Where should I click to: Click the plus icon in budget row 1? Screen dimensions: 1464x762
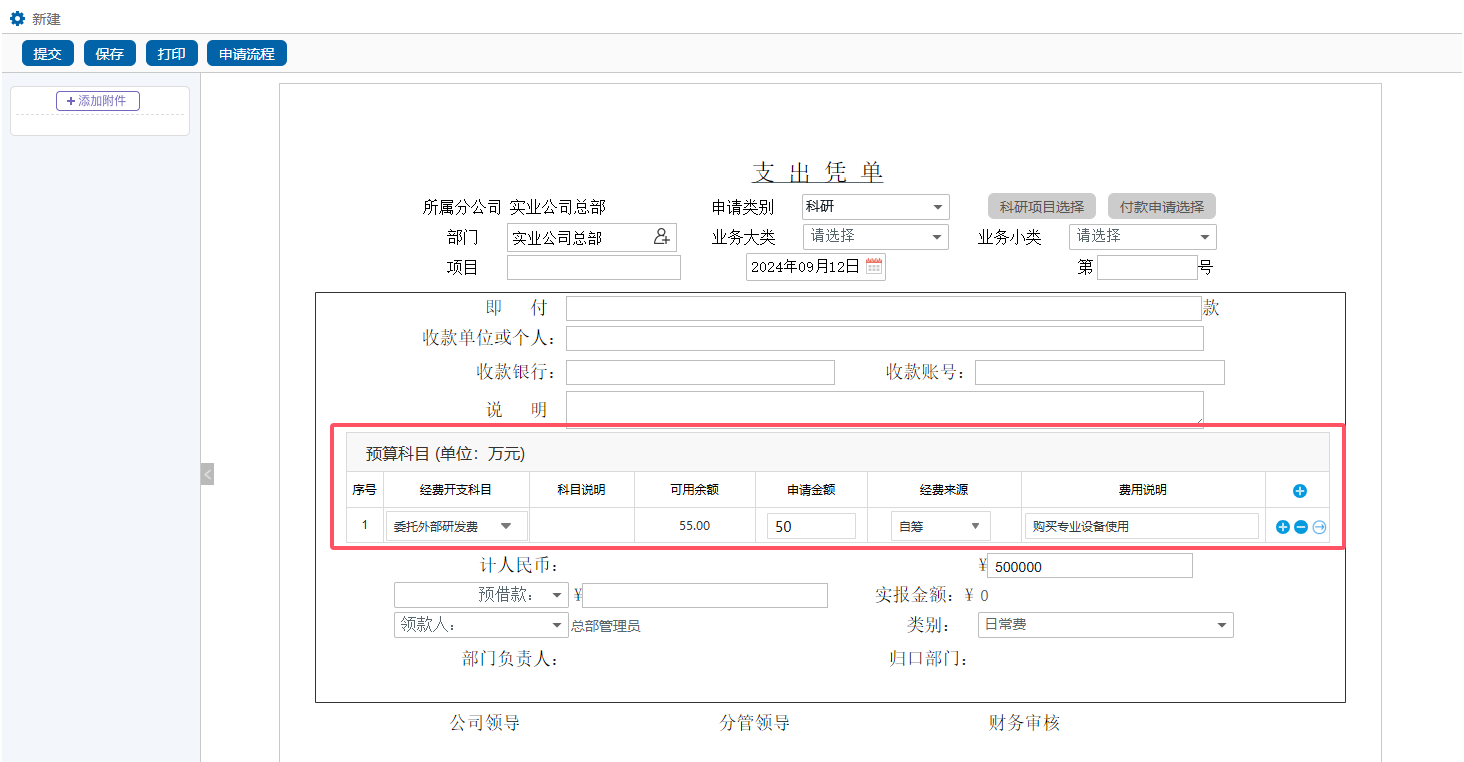(1283, 527)
